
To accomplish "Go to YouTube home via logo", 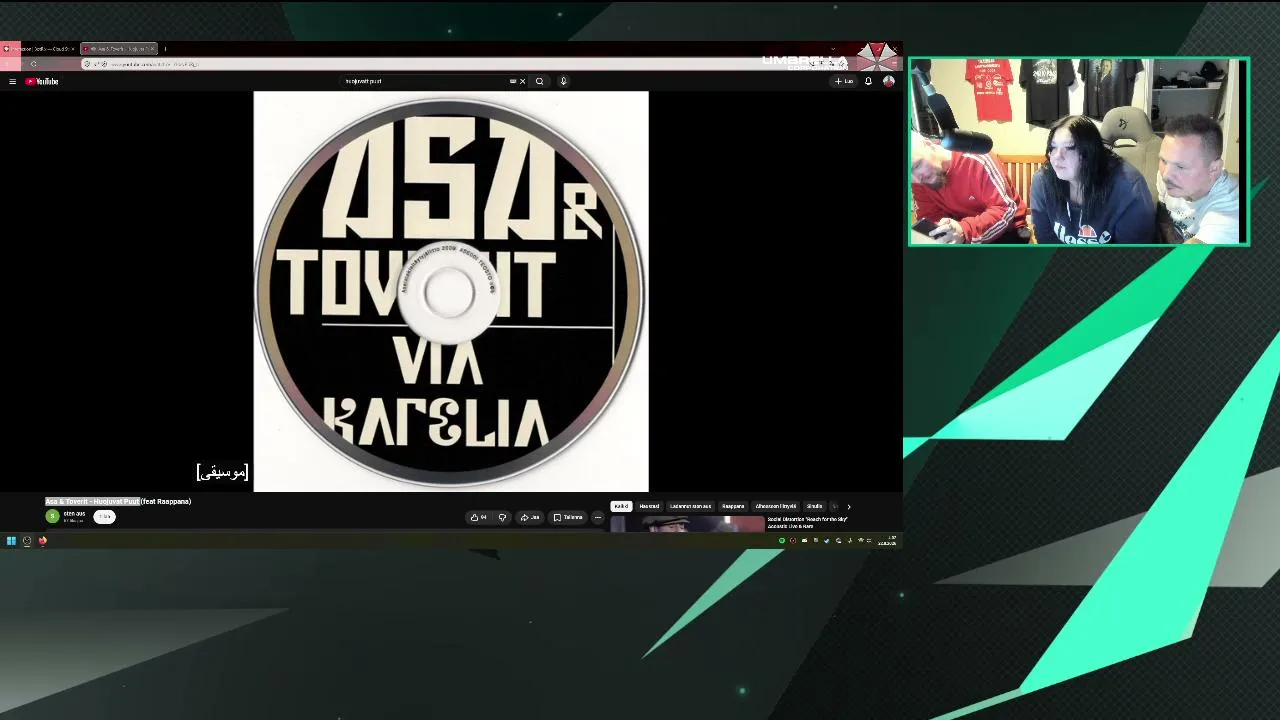I will [x=42, y=81].
